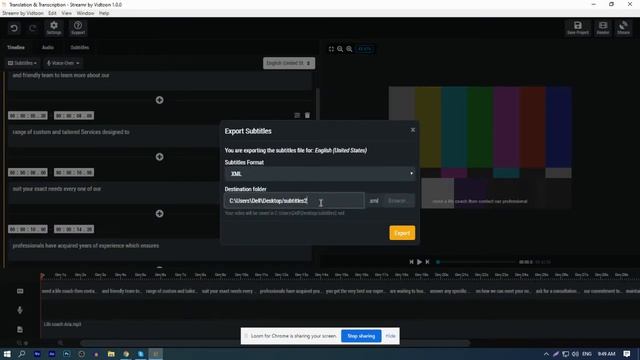Click the preview zoom percentage box
The image size is (640, 360).
(364, 49)
